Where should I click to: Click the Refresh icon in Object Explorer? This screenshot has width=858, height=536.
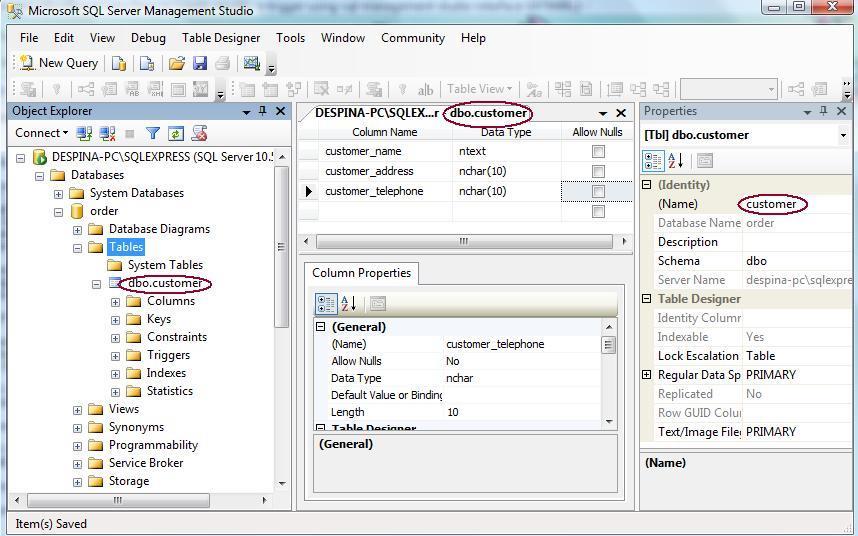(176, 133)
